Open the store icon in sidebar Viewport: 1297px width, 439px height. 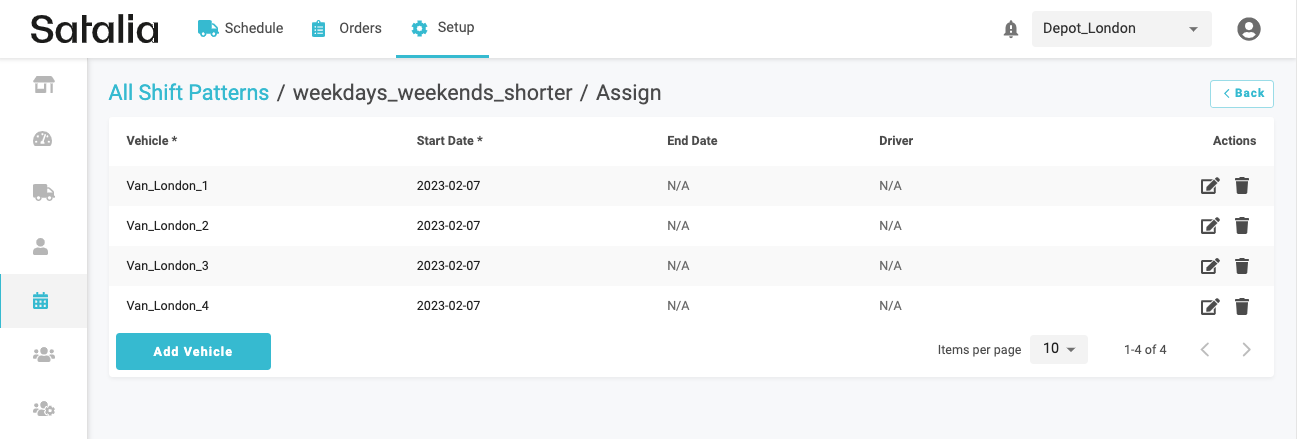coord(43,85)
